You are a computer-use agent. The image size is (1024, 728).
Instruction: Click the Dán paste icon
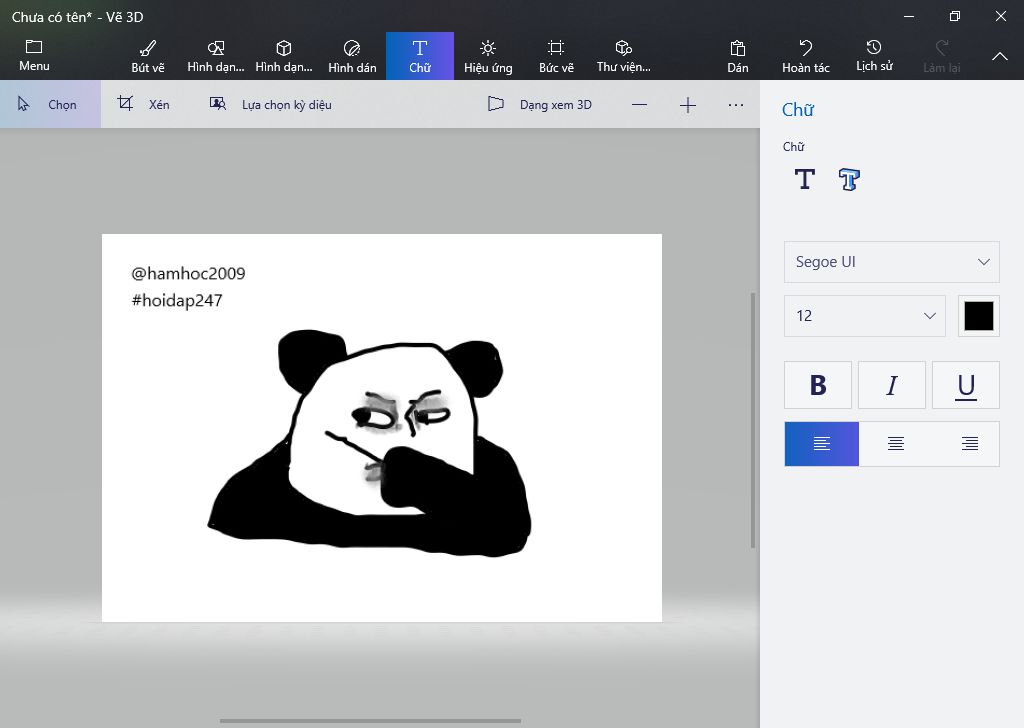pos(738,48)
